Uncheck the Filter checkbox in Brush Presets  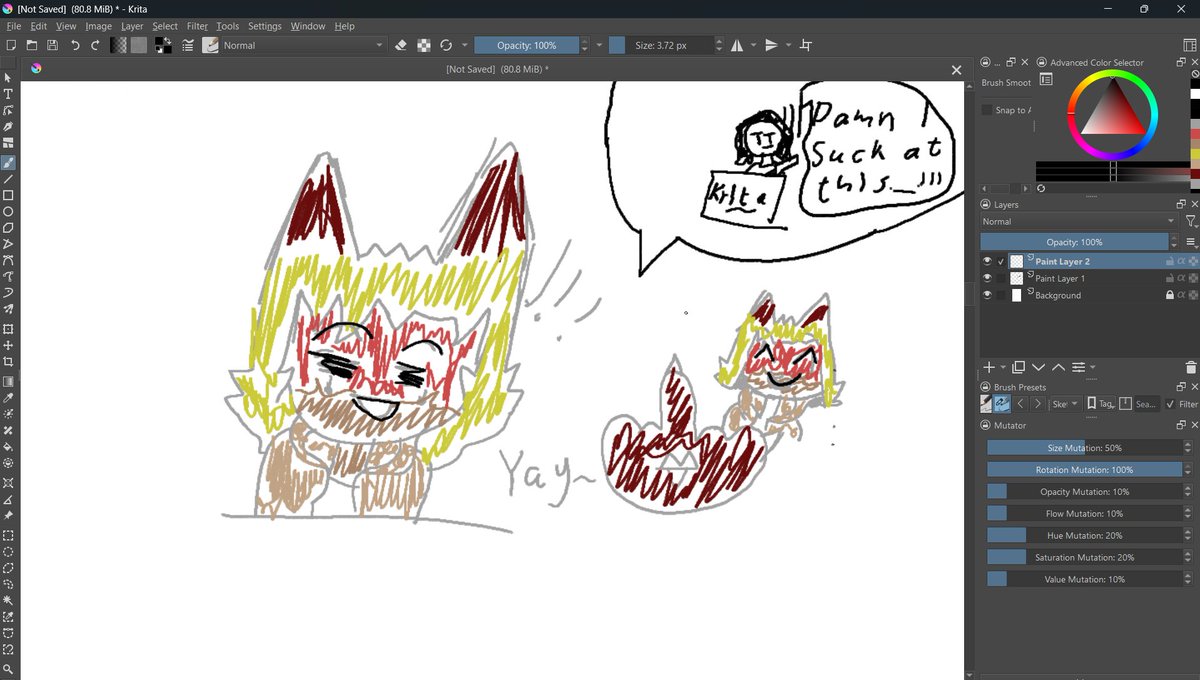(1171, 404)
